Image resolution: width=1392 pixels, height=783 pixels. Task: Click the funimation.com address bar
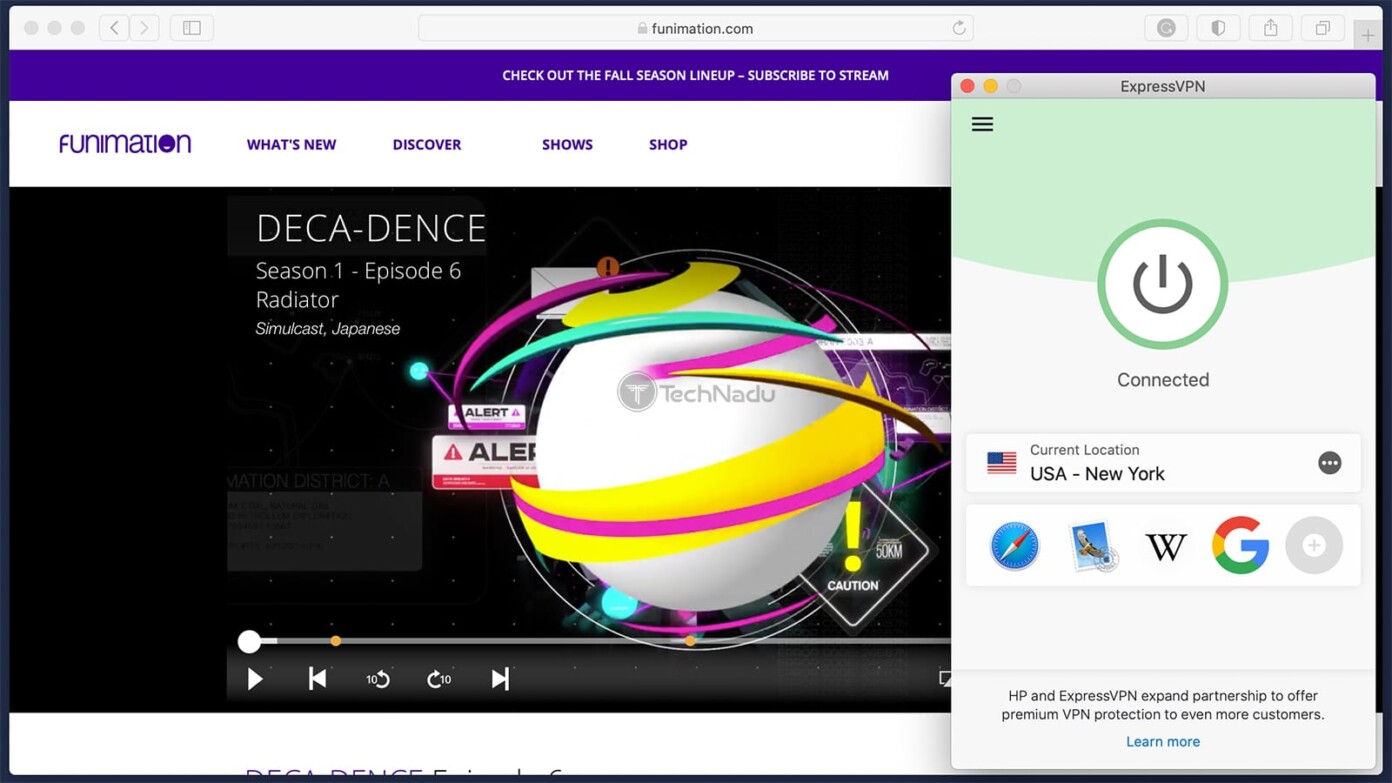[695, 28]
